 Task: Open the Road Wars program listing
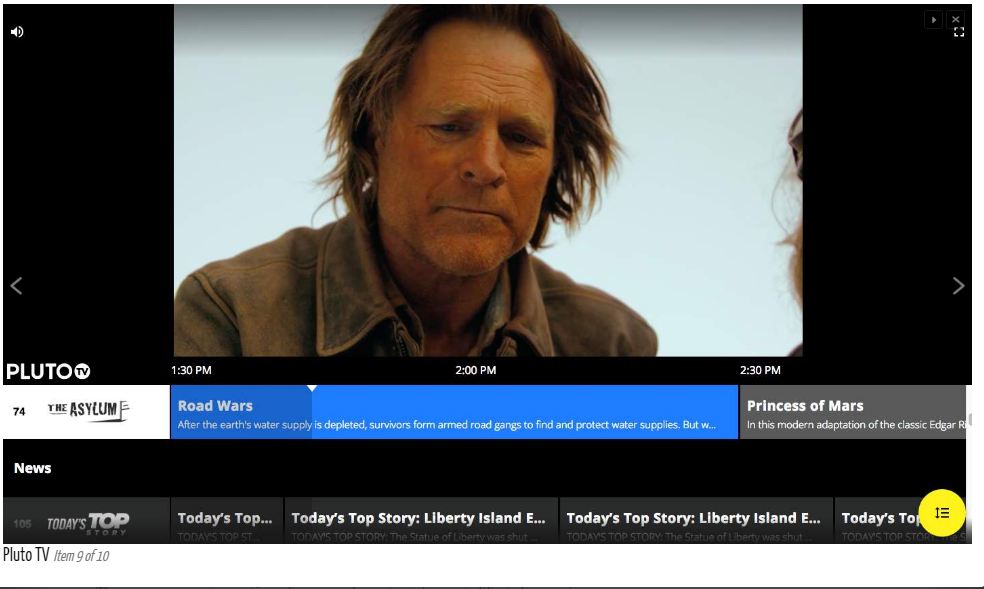point(454,412)
